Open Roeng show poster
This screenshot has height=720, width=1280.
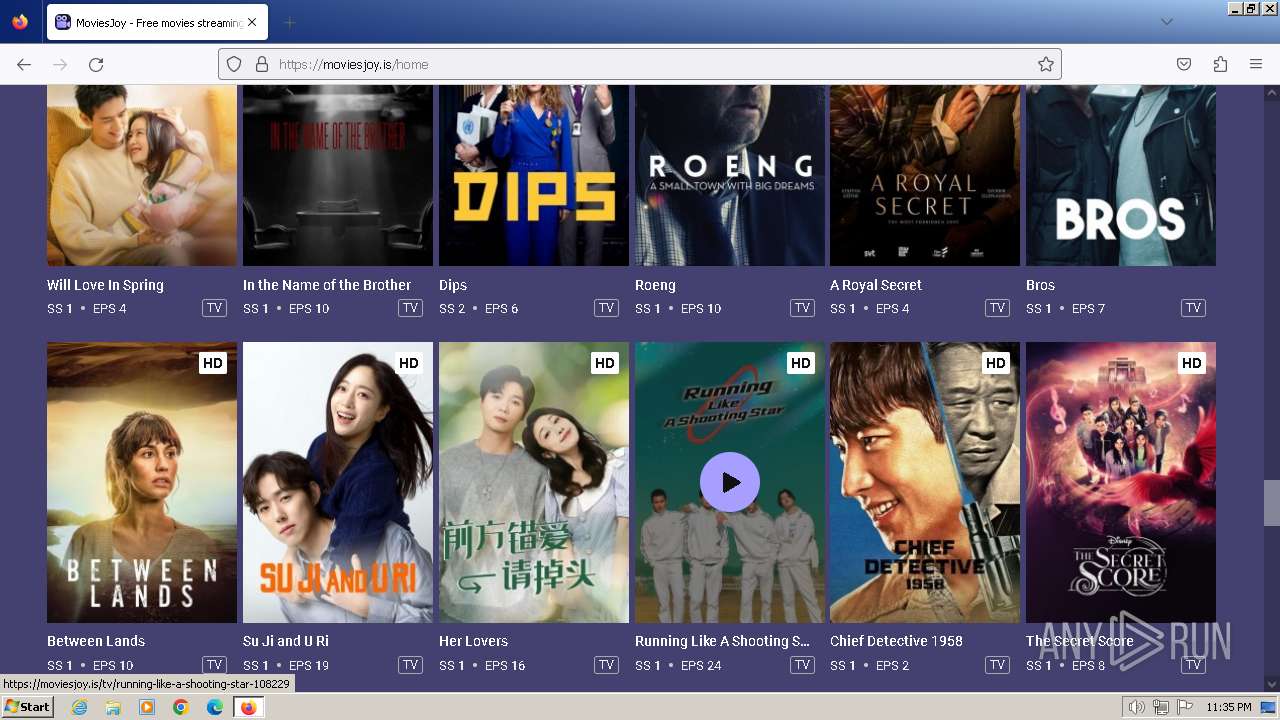730,175
